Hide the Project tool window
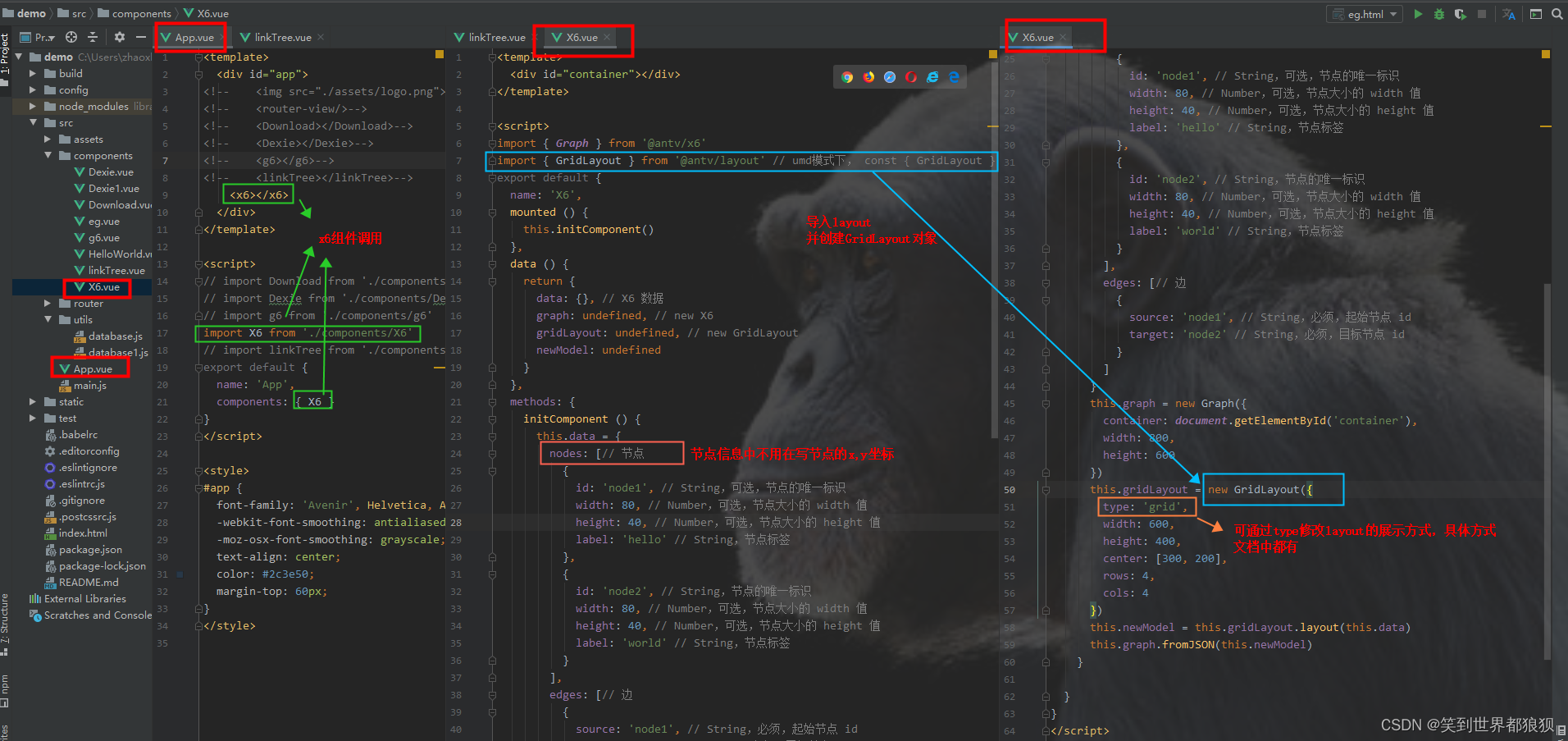Viewport: 1568px width, 741px height. click(141, 37)
